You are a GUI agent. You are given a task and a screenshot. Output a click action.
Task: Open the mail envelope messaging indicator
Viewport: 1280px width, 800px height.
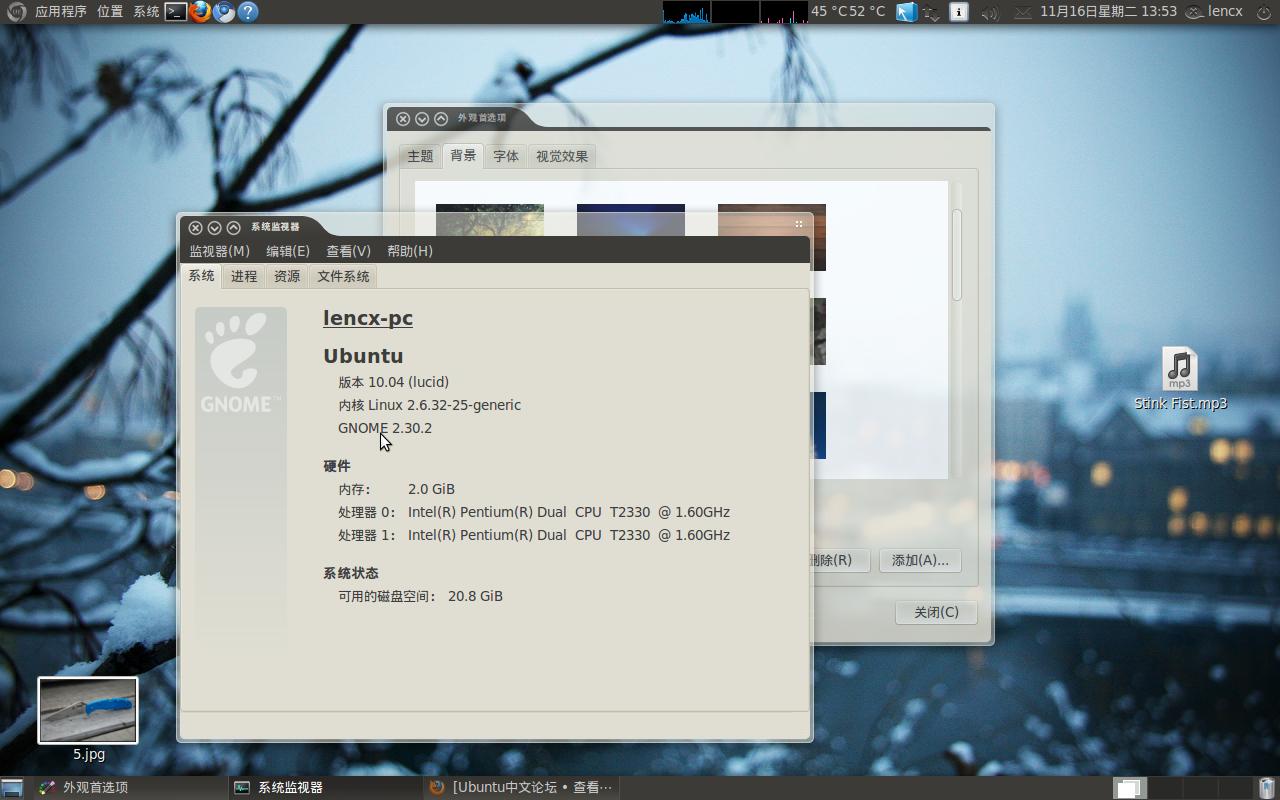[1022, 12]
